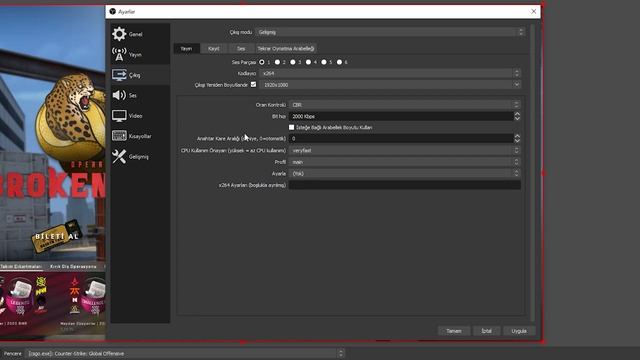Open the Kodlayıcı x264 dropdown

coord(390,73)
